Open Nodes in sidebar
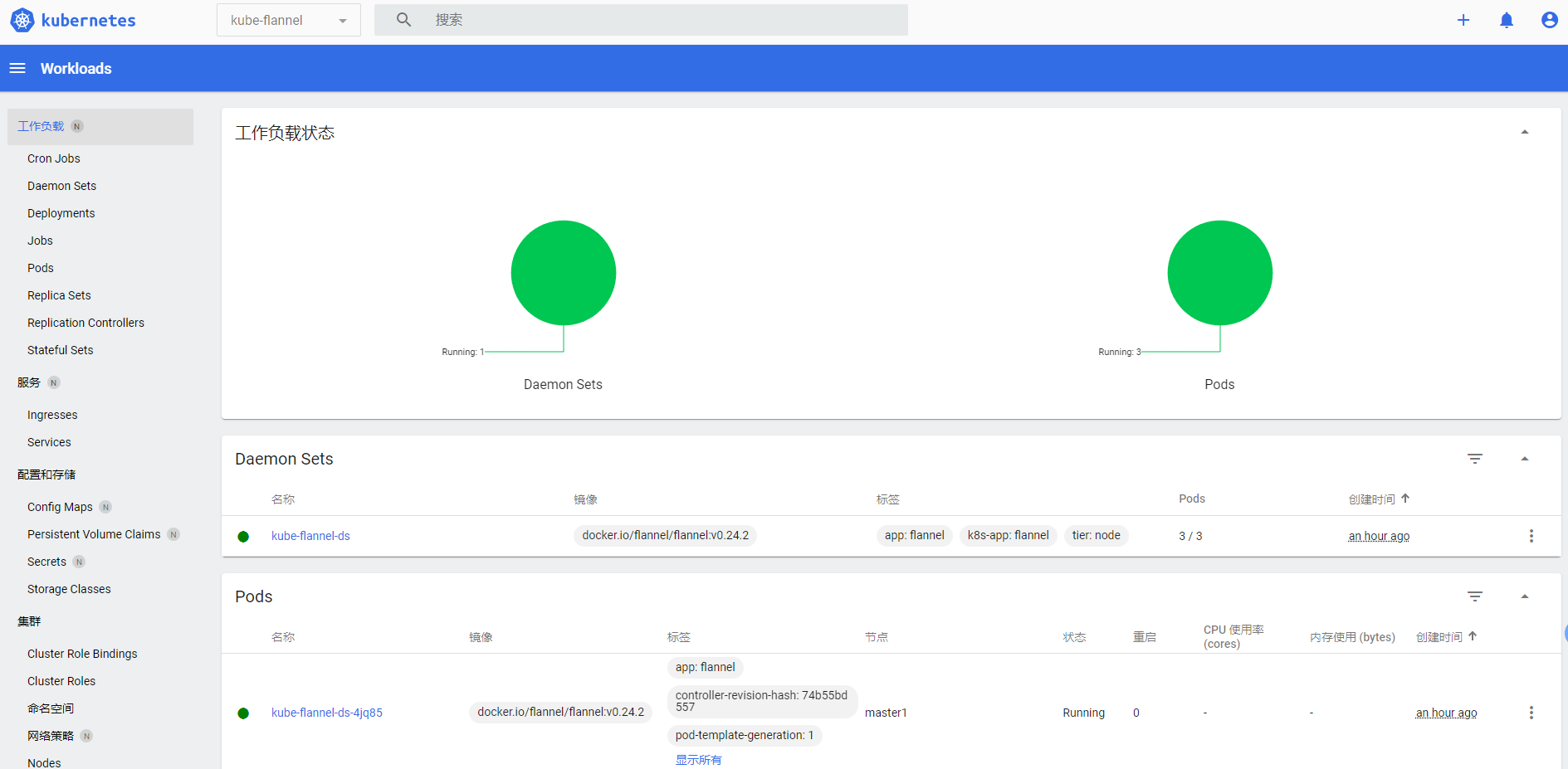Screen dimensions: 1568x769 tap(44, 763)
